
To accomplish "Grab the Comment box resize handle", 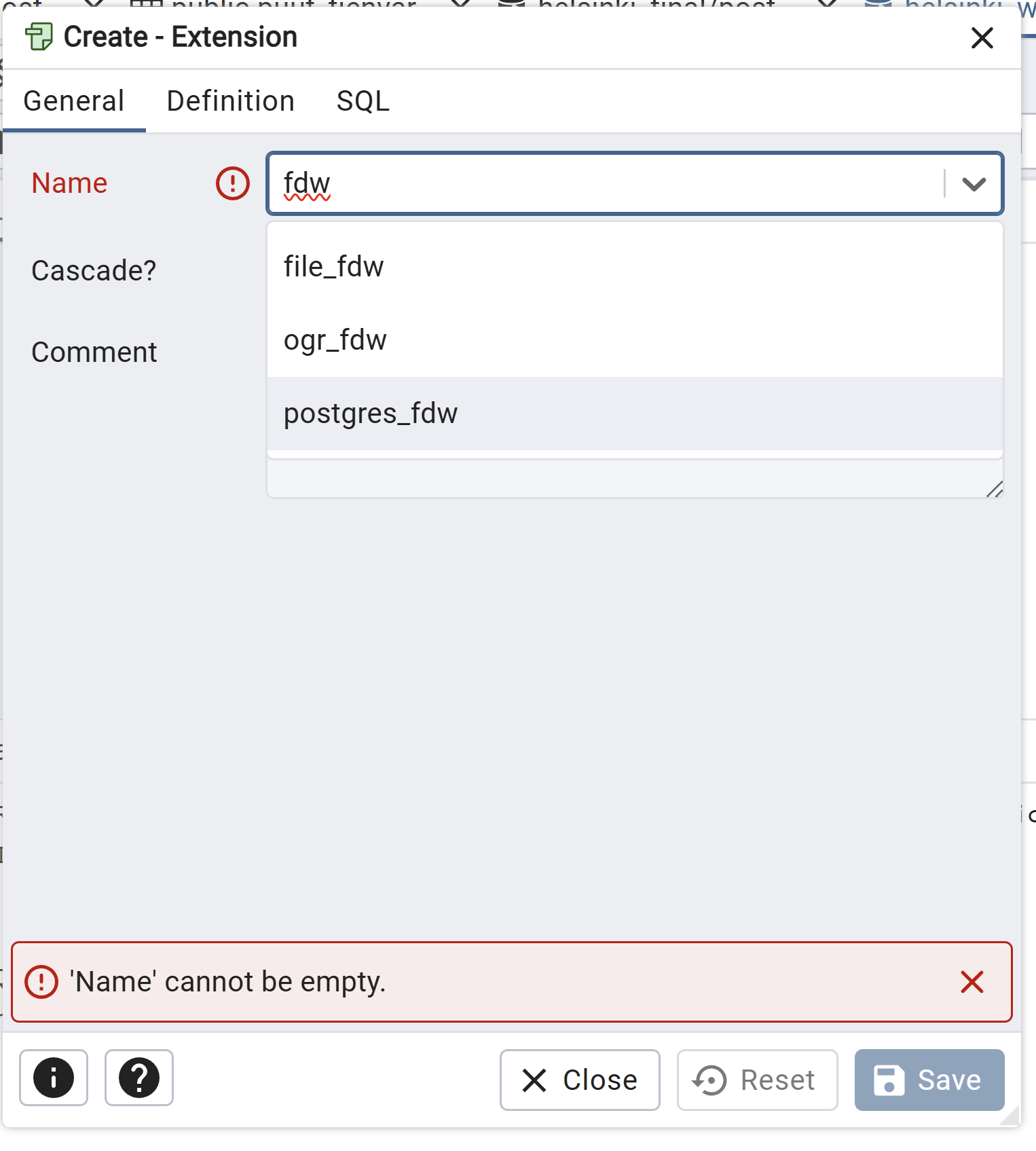I will pyautogui.click(x=995, y=489).
